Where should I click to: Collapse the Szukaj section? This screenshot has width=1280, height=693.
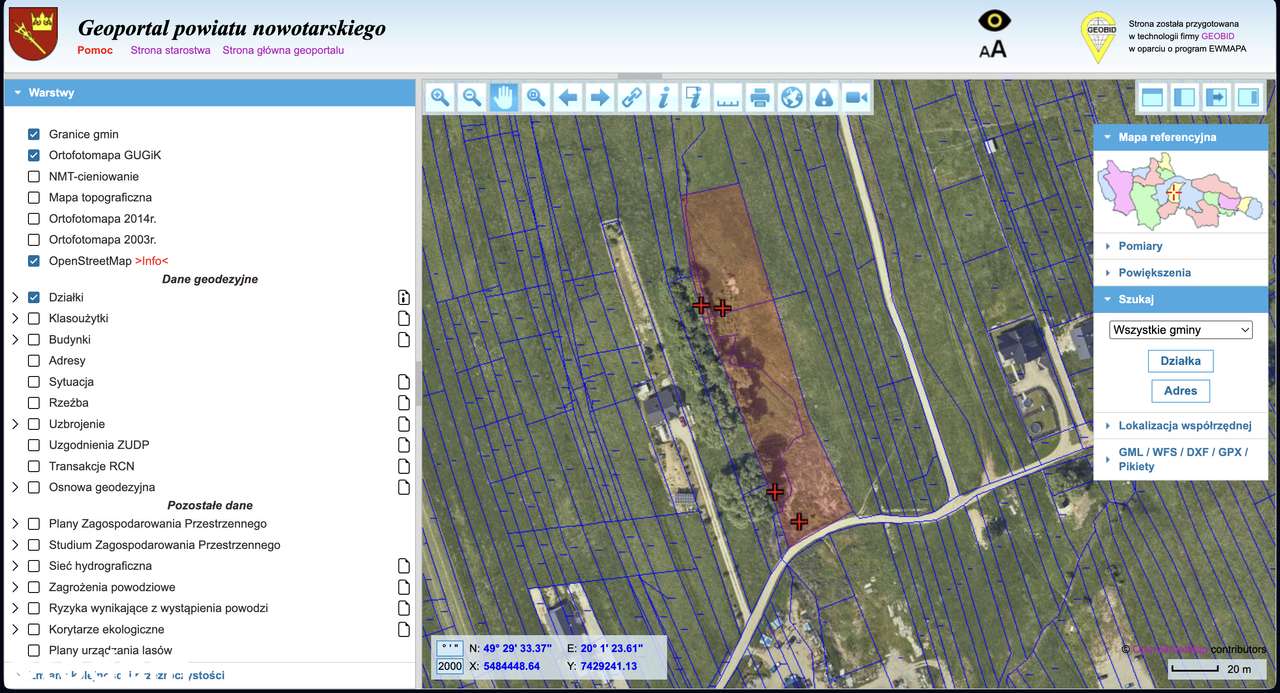coord(1182,299)
